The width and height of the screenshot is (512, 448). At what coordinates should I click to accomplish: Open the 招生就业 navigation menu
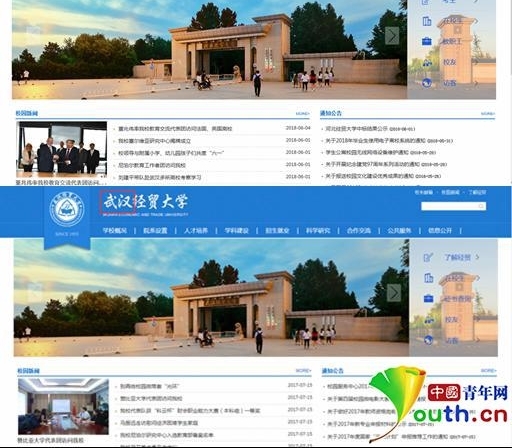coord(277,230)
